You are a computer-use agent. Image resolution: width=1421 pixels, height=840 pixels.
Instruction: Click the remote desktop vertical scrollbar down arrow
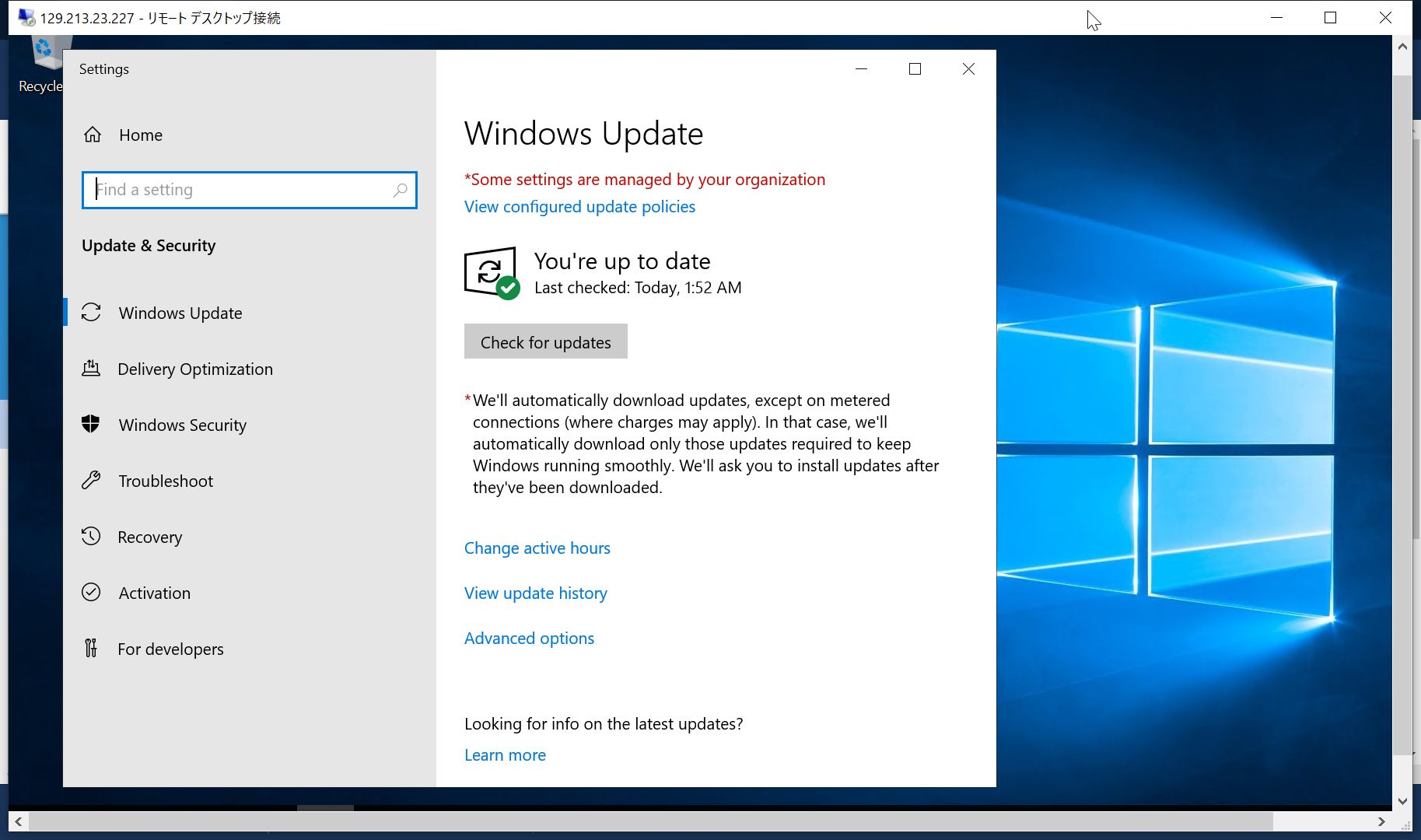click(1402, 801)
